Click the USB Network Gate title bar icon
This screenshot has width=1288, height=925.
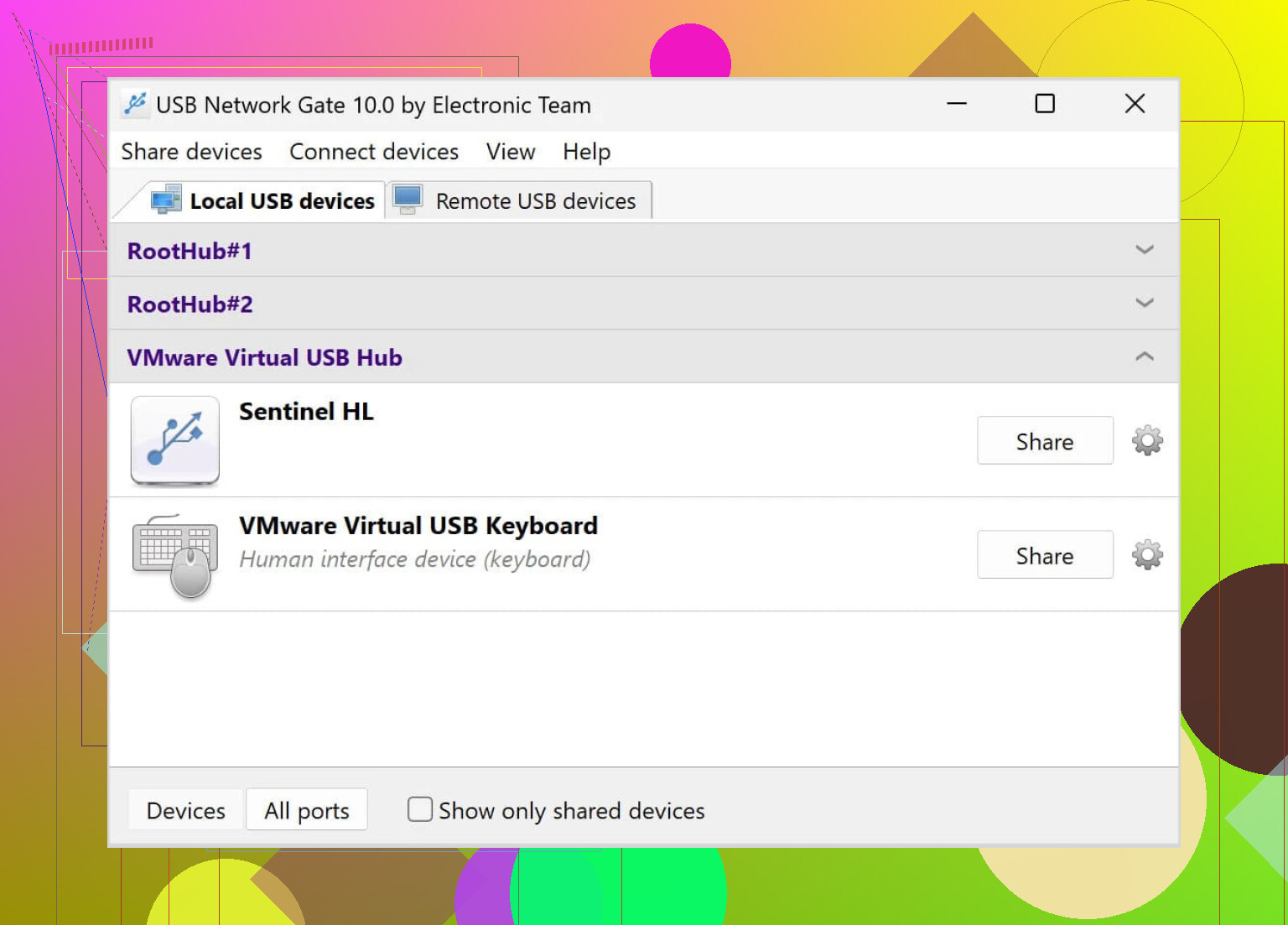(x=135, y=104)
